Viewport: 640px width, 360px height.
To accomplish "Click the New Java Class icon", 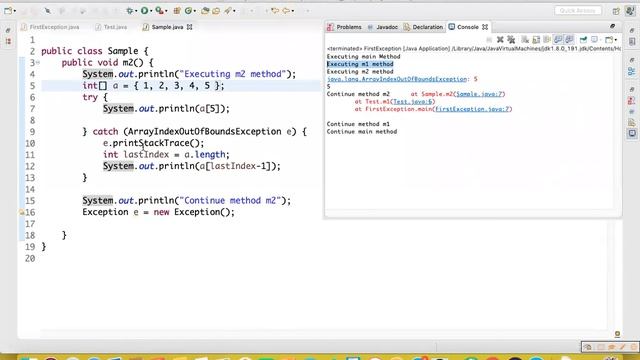I will click(188, 11).
